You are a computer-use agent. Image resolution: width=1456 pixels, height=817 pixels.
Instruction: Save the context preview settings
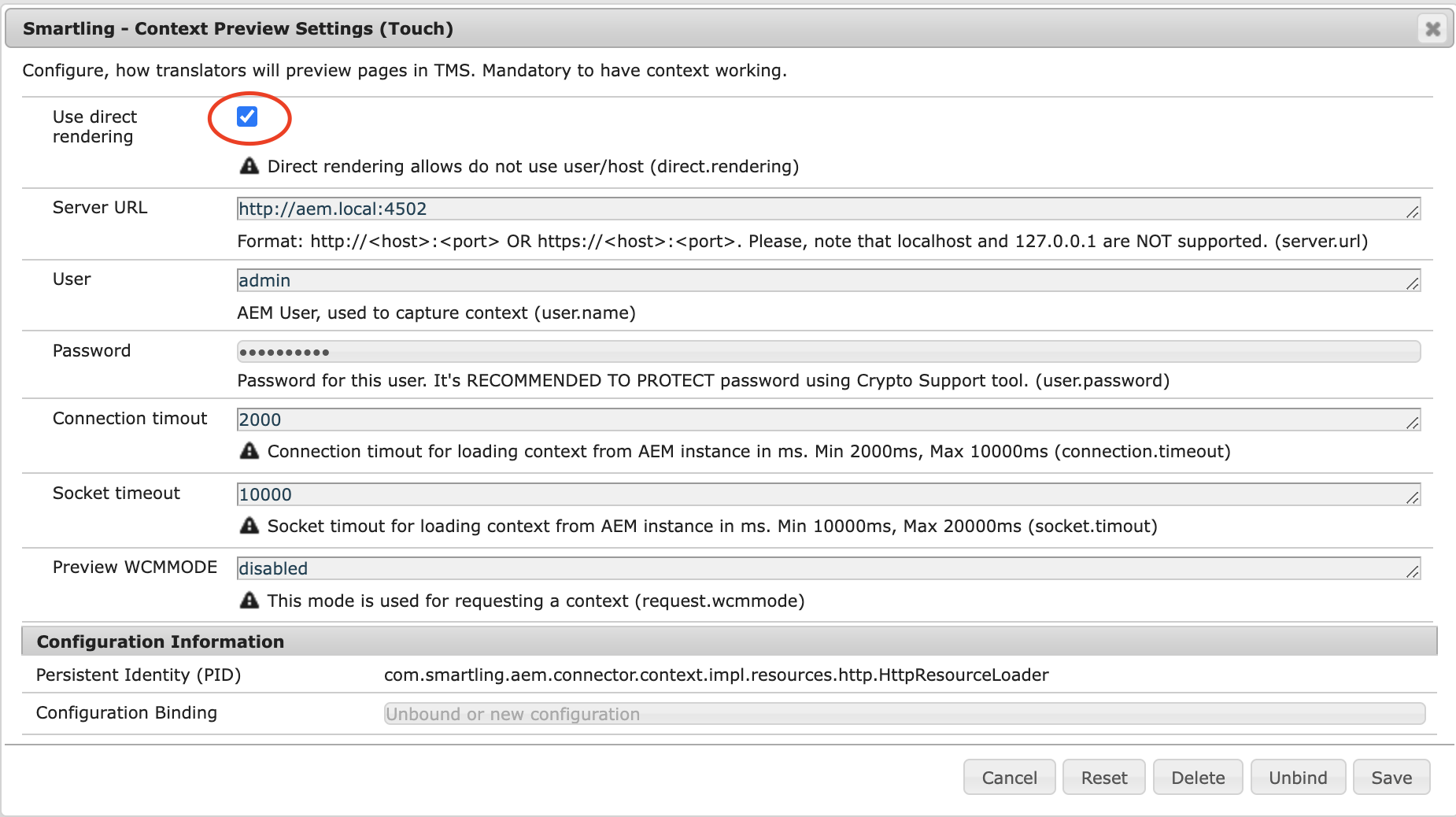coord(1391,778)
